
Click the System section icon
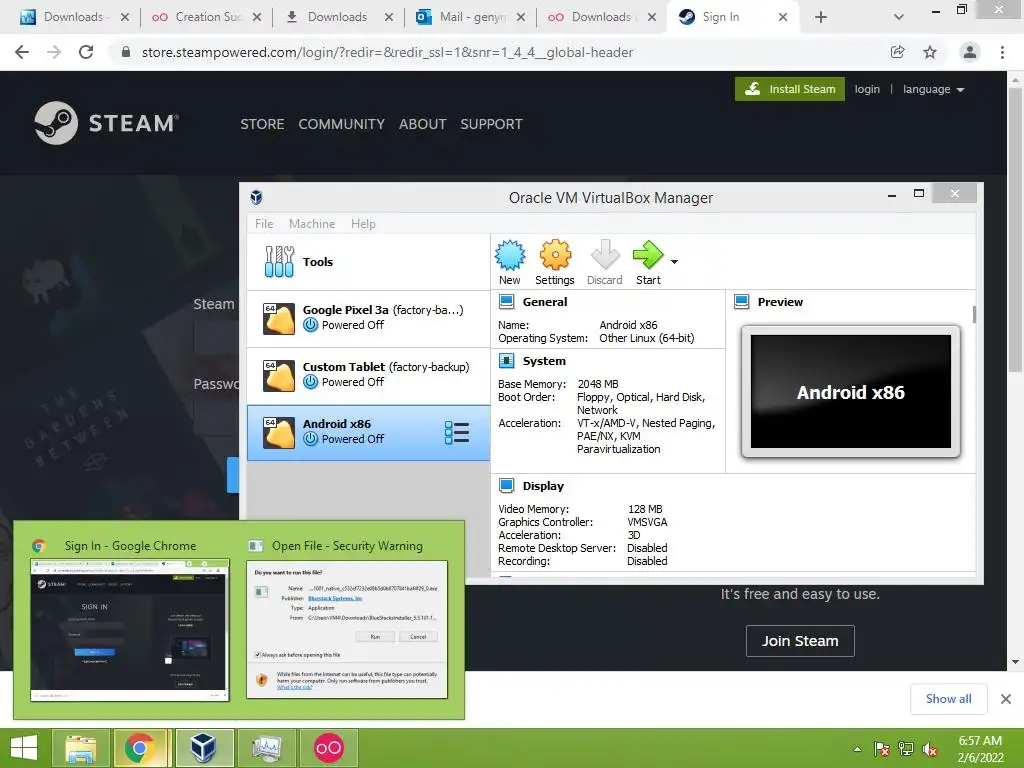click(x=506, y=360)
